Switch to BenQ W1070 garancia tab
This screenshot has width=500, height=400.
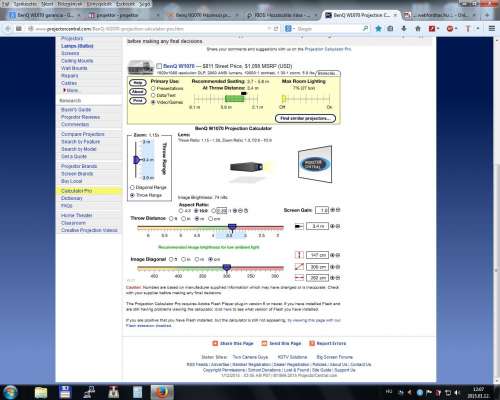tap(45, 15)
